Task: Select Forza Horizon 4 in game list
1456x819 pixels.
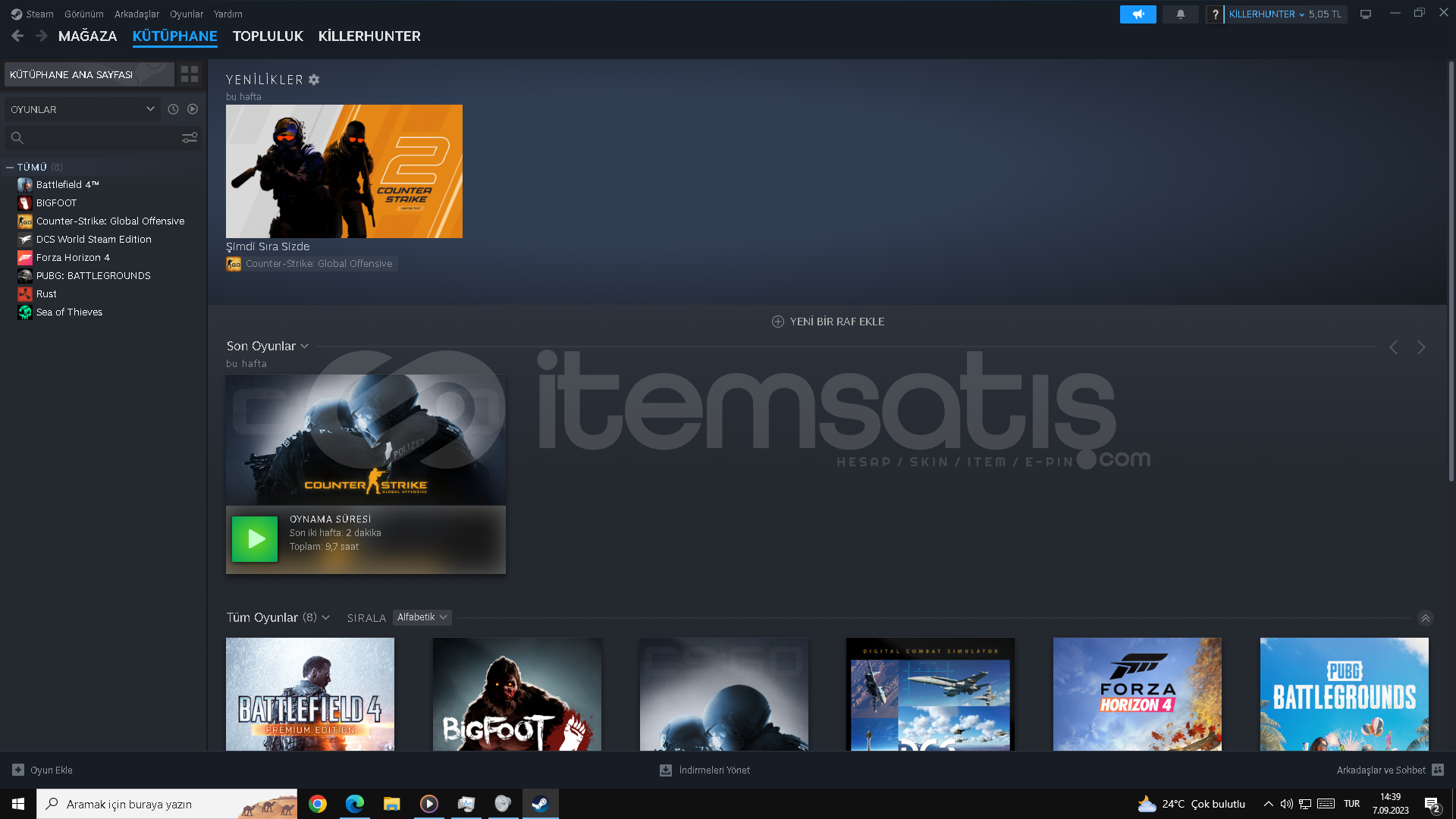Action: (x=73, y=257)
